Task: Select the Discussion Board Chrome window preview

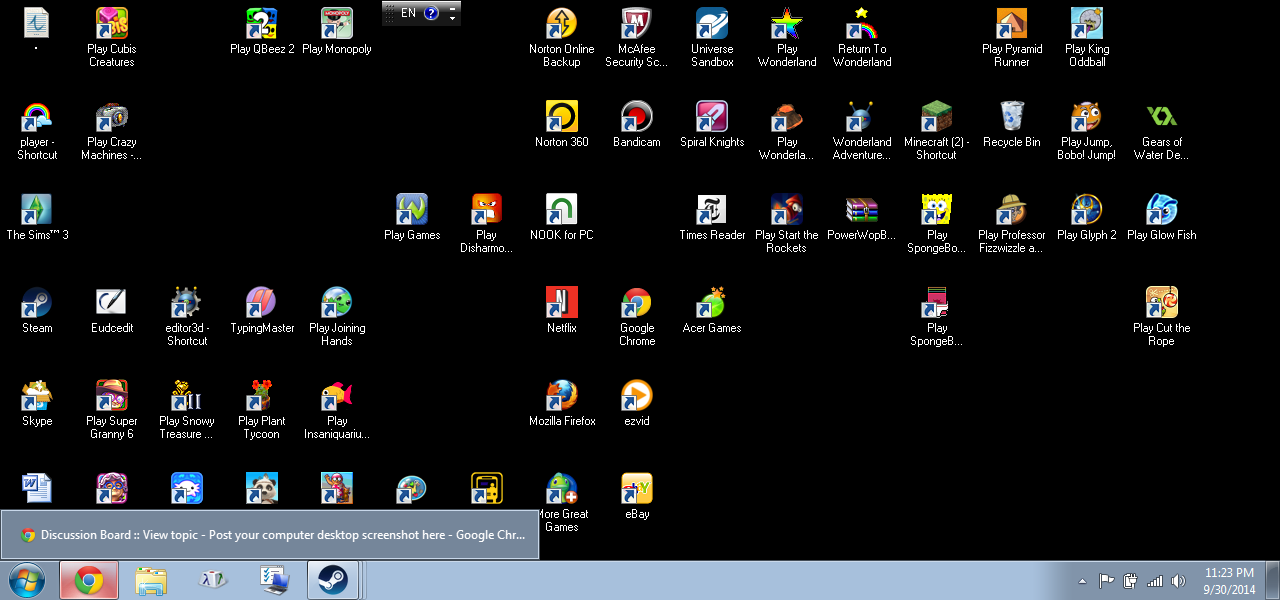Action: tap(270, 535)
